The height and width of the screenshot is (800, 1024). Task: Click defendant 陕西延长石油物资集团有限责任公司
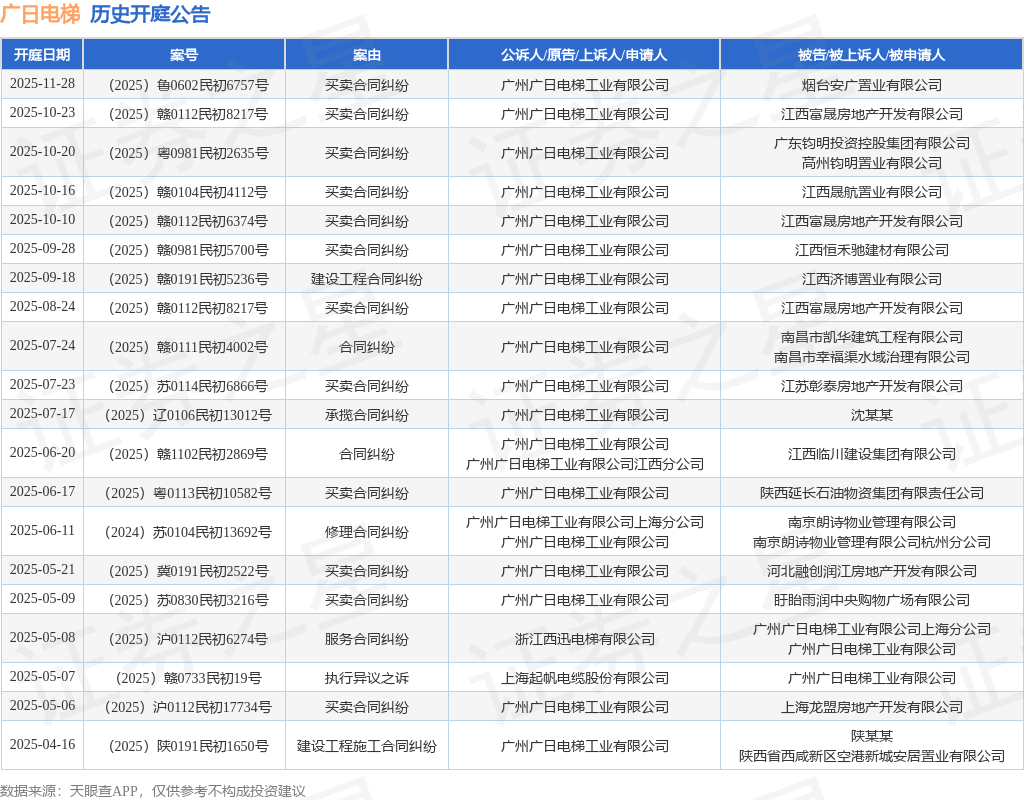coord(871,493)
